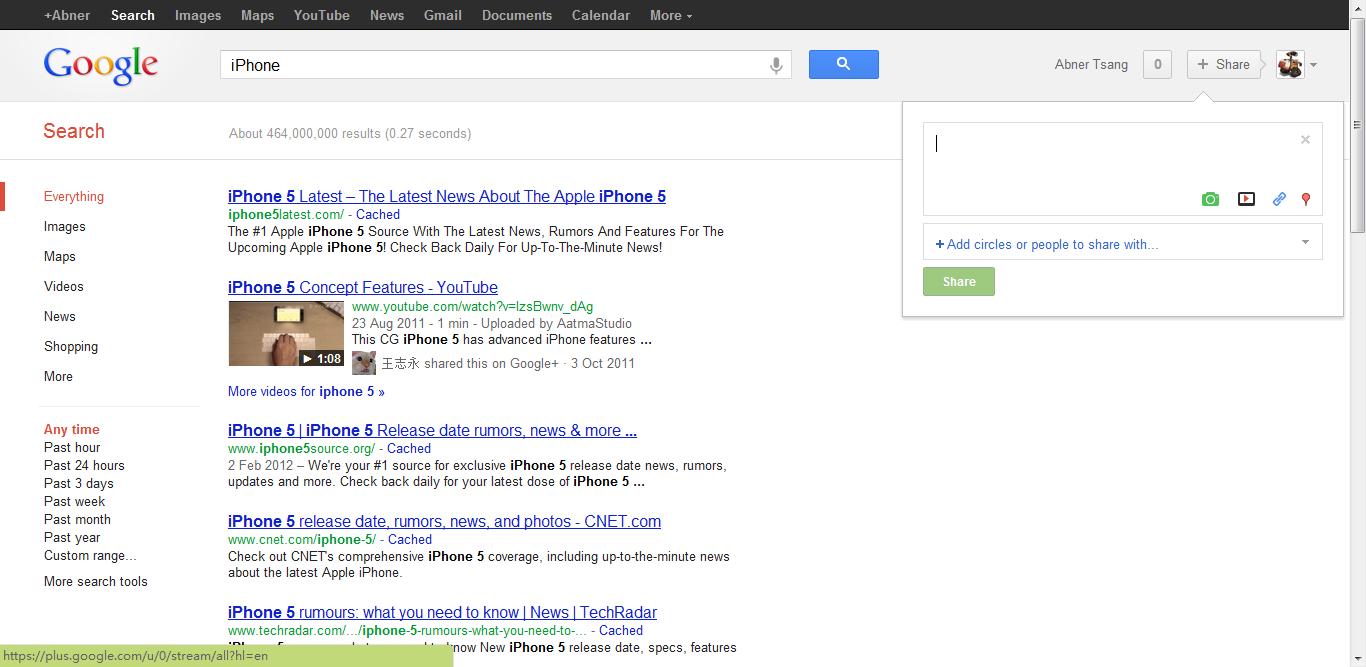Close the share box with X
Screen dimensions: 1366x667
point(1305,140)
